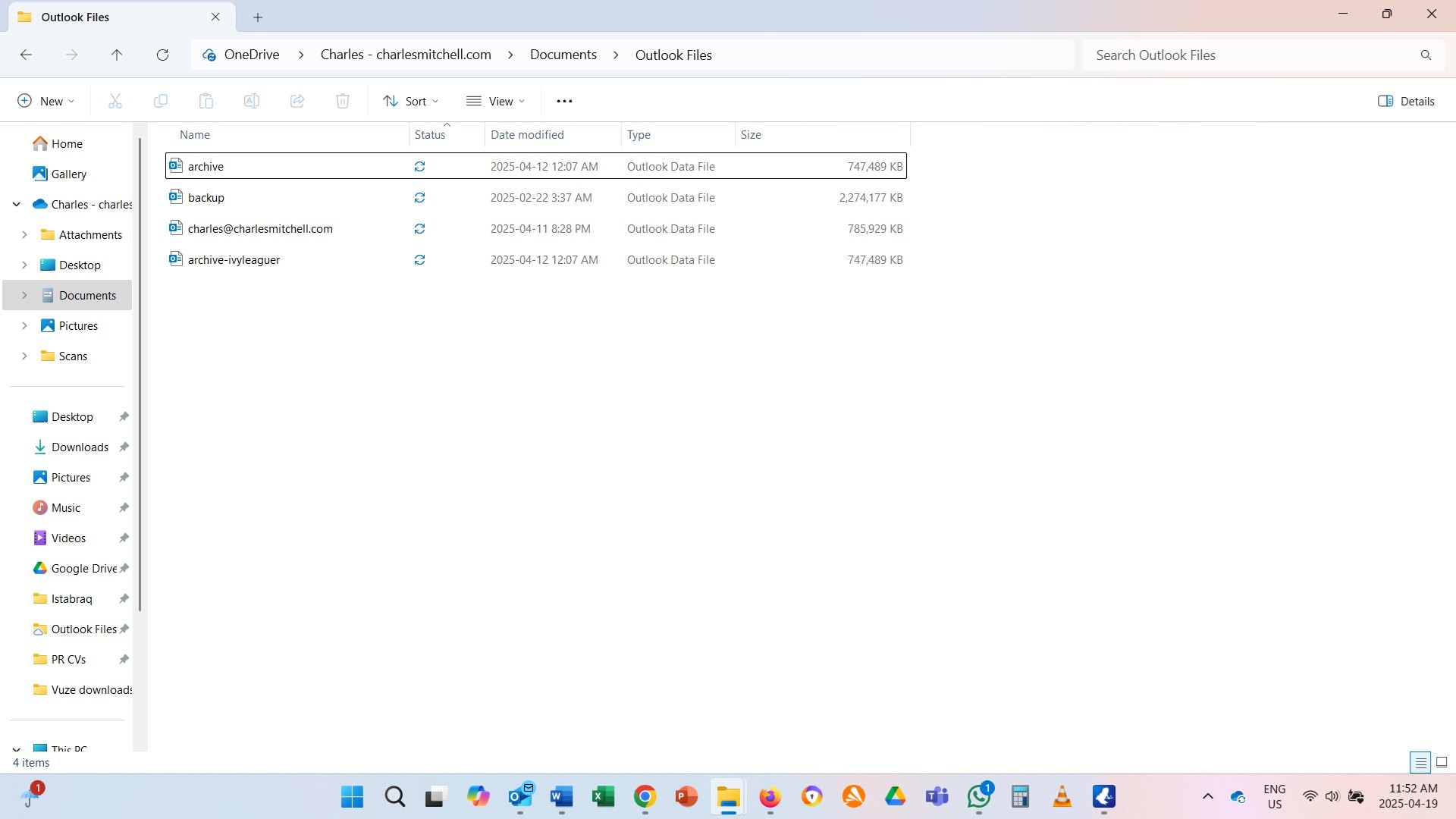Click the archive-ivyleaguer file icon
This screenshot has height=819, width=1456.
click(x=176, y=259)
